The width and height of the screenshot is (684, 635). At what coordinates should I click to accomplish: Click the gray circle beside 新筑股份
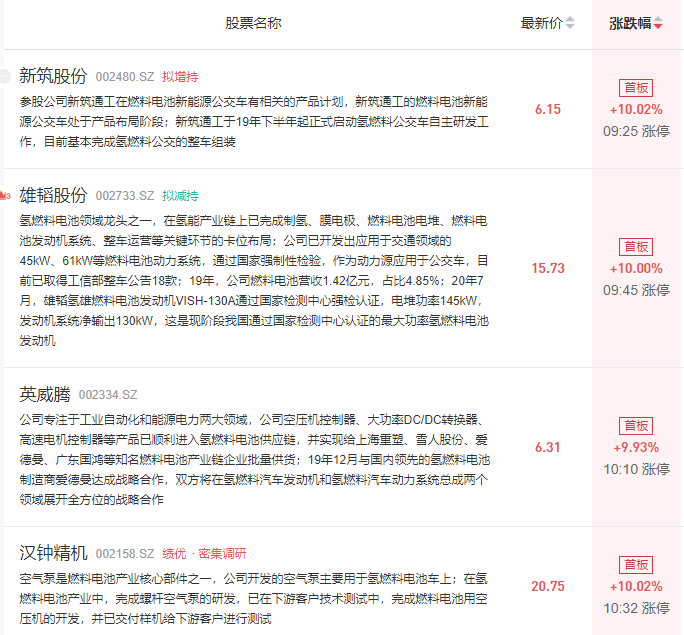coord(5,76)
